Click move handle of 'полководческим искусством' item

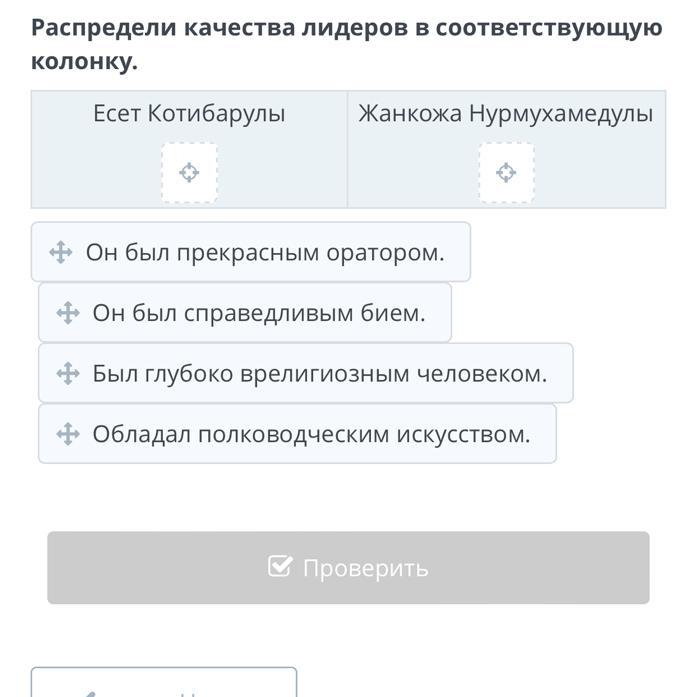(x=68, y=434)
